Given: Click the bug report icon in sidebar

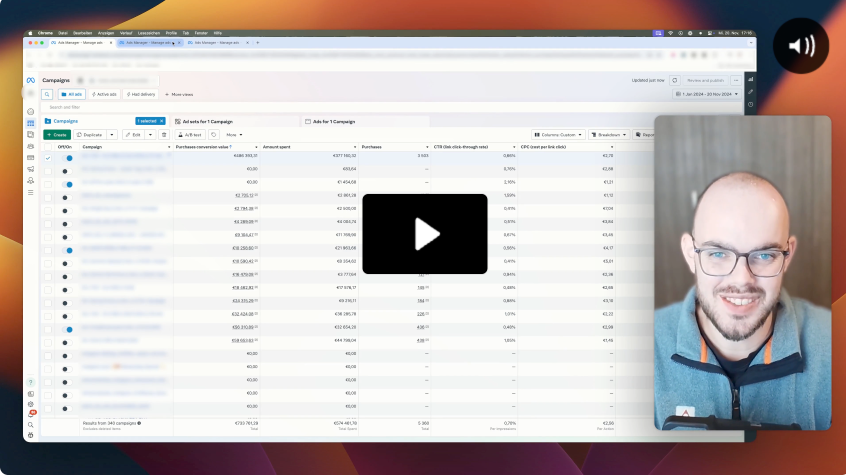Looking at the screenshot, I should (x=31, y=435).
